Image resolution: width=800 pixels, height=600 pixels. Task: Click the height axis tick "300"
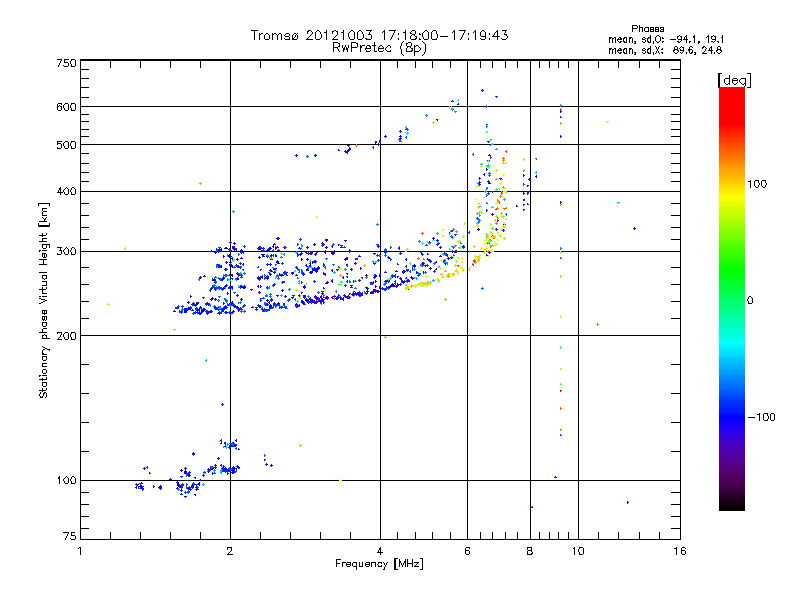(66, 251)
